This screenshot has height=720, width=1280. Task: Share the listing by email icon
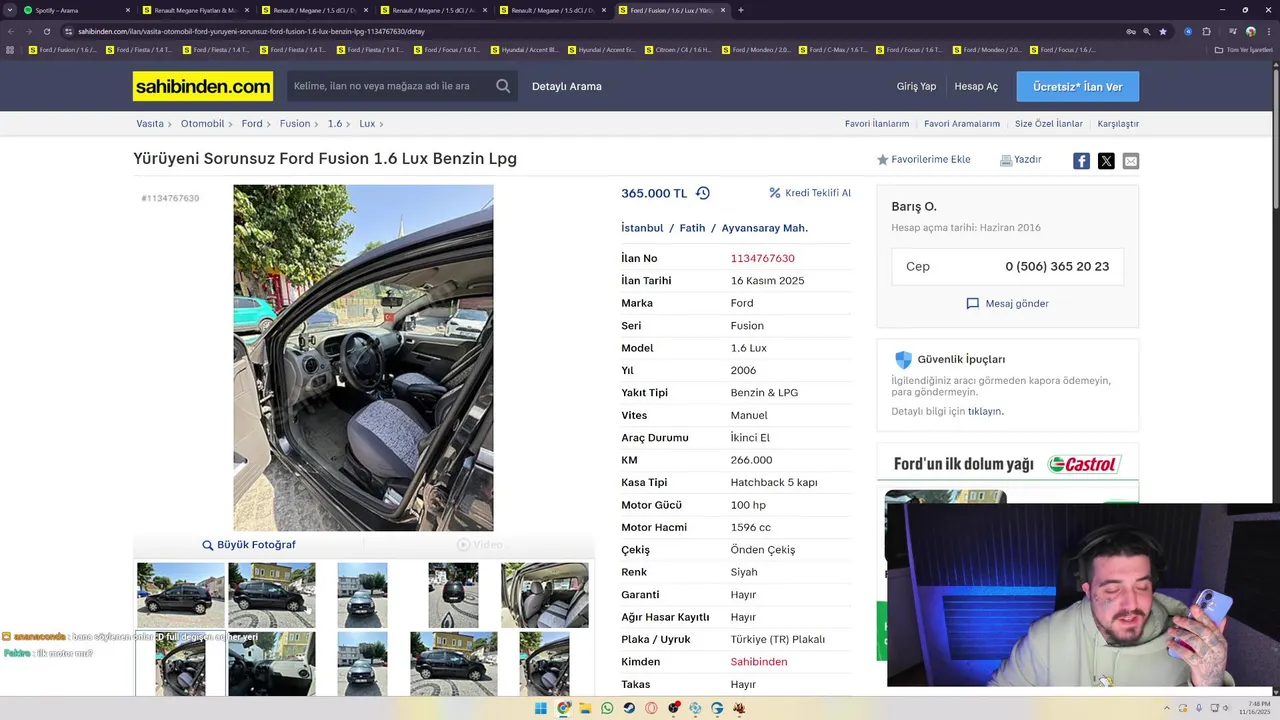[1130, 161]
